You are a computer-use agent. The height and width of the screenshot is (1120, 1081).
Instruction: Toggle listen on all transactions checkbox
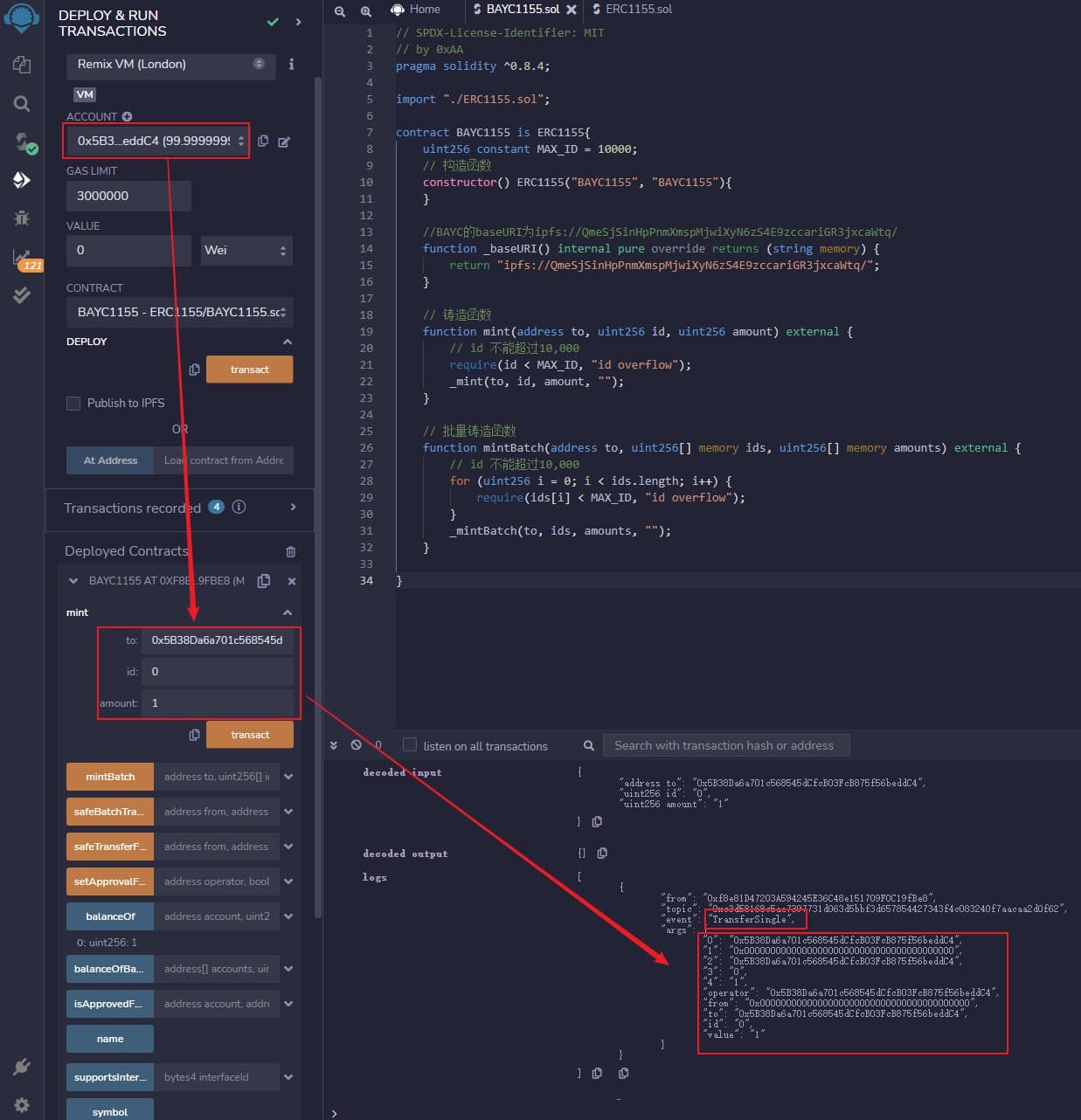coord(410,745)
